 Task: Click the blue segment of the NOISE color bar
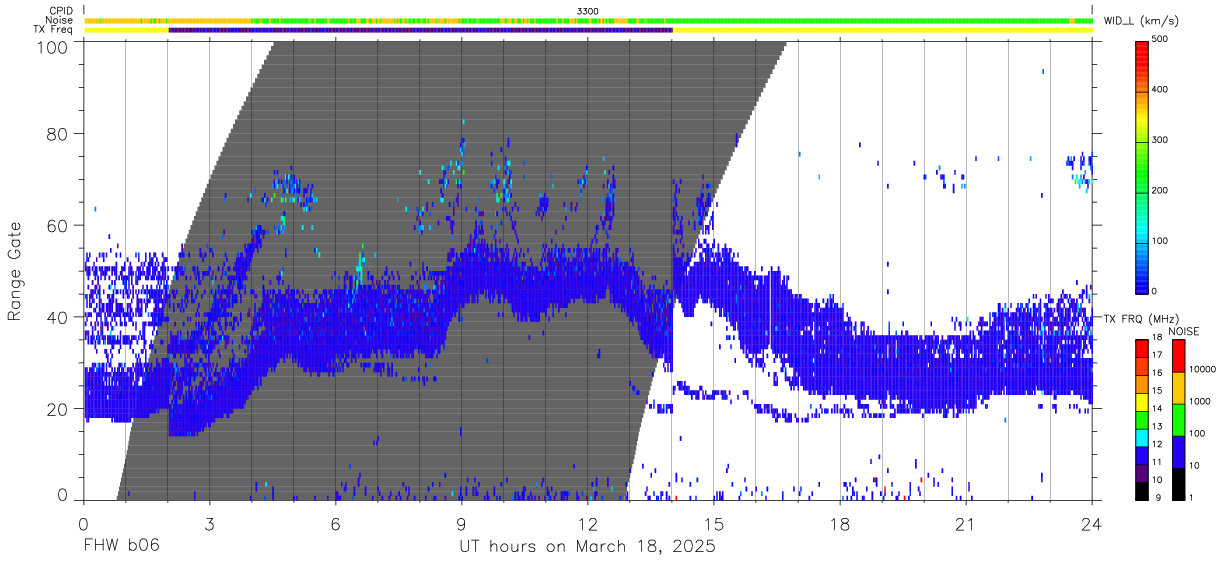pyautogui.click(x=1178, y=451)
